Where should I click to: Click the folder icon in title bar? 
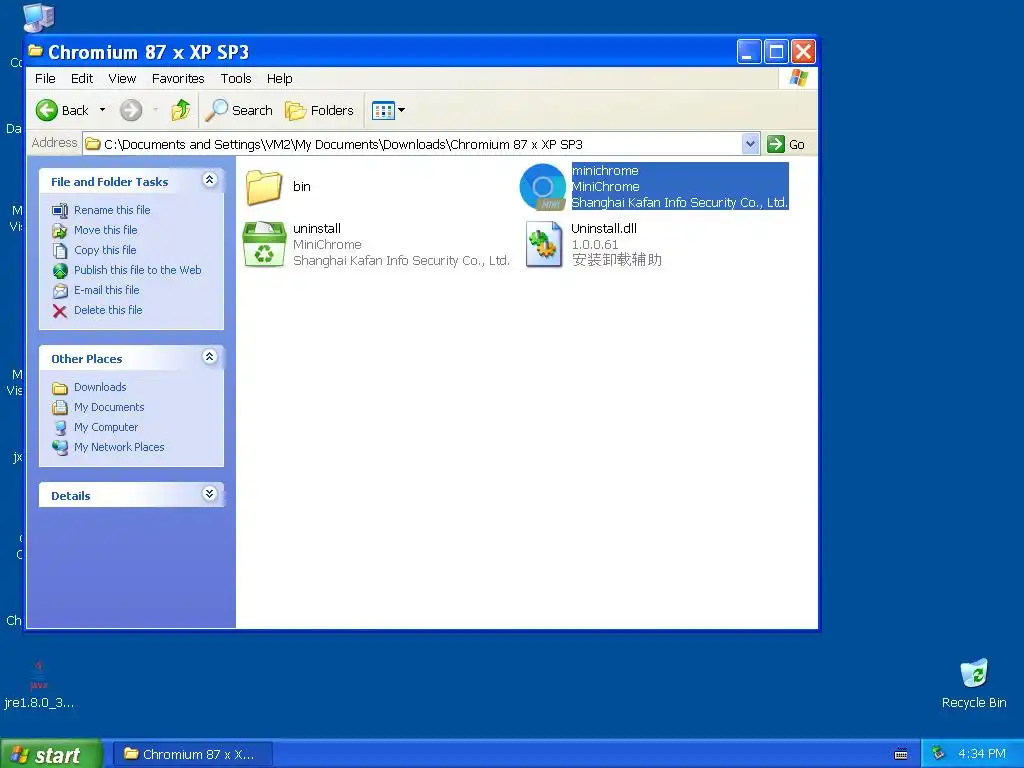tap(36, 50)
